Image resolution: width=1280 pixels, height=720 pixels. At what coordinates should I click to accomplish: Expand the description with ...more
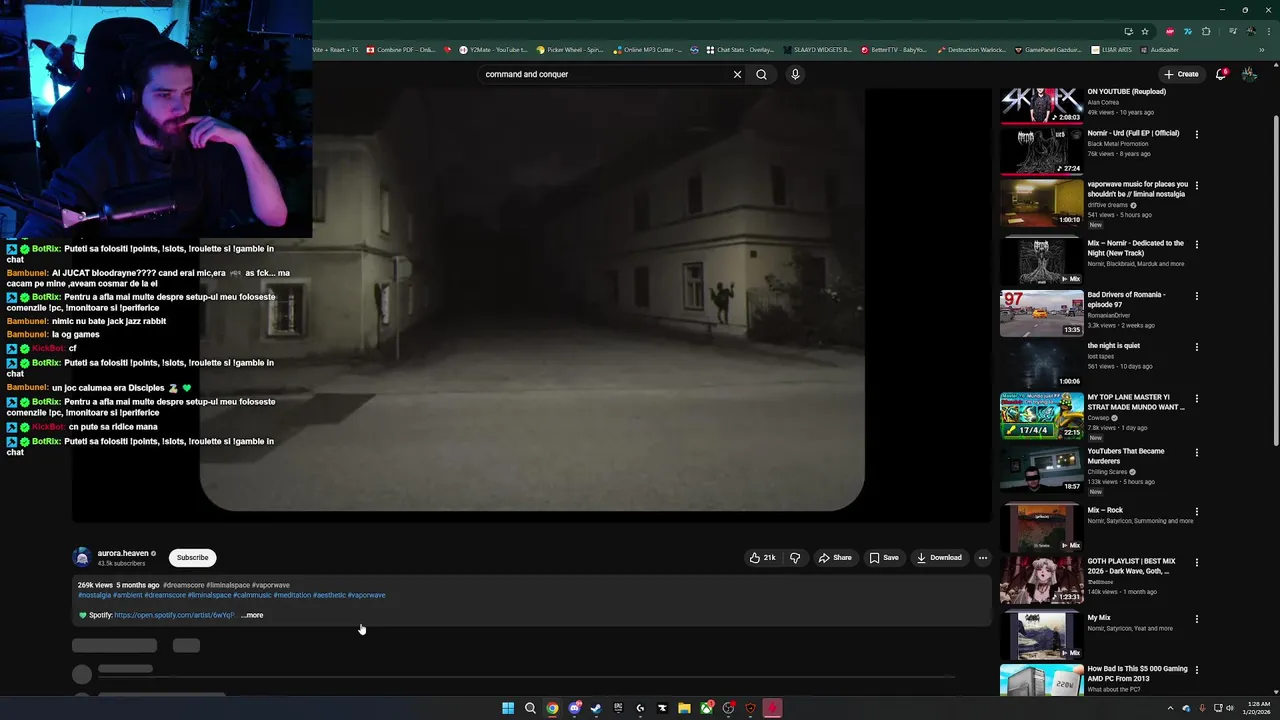tap(253, 615)
